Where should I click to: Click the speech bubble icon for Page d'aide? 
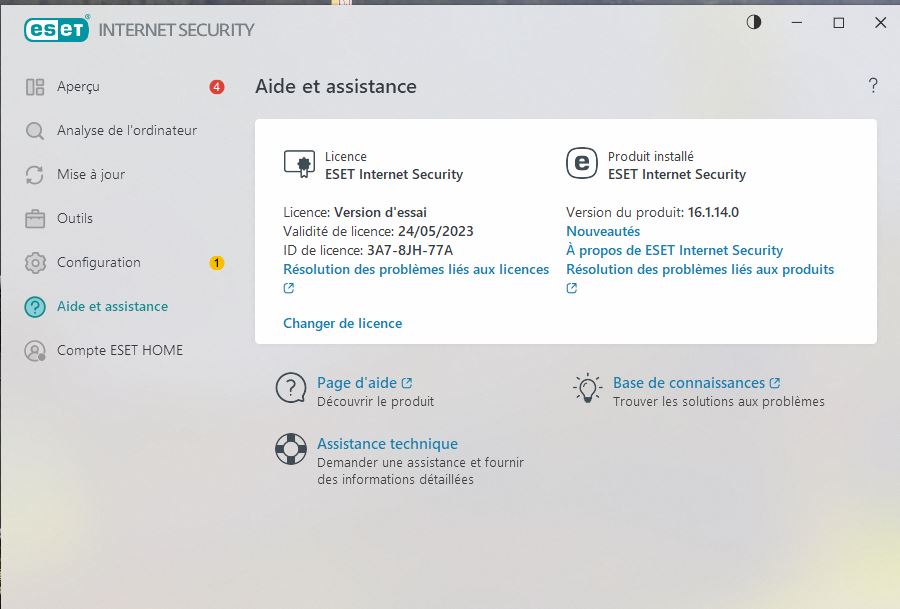291,387
